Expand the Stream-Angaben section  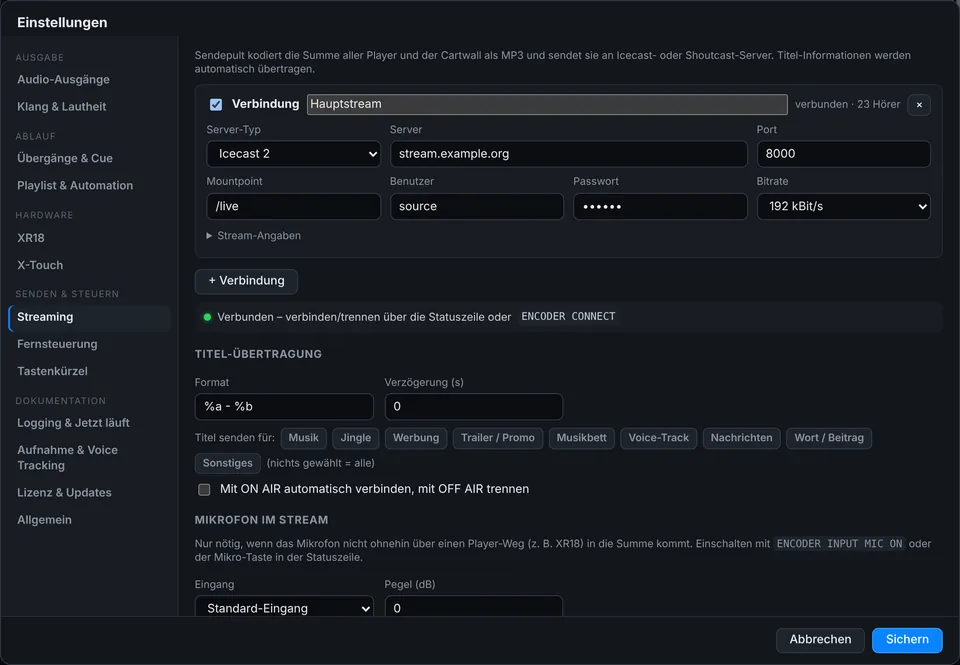253,236
